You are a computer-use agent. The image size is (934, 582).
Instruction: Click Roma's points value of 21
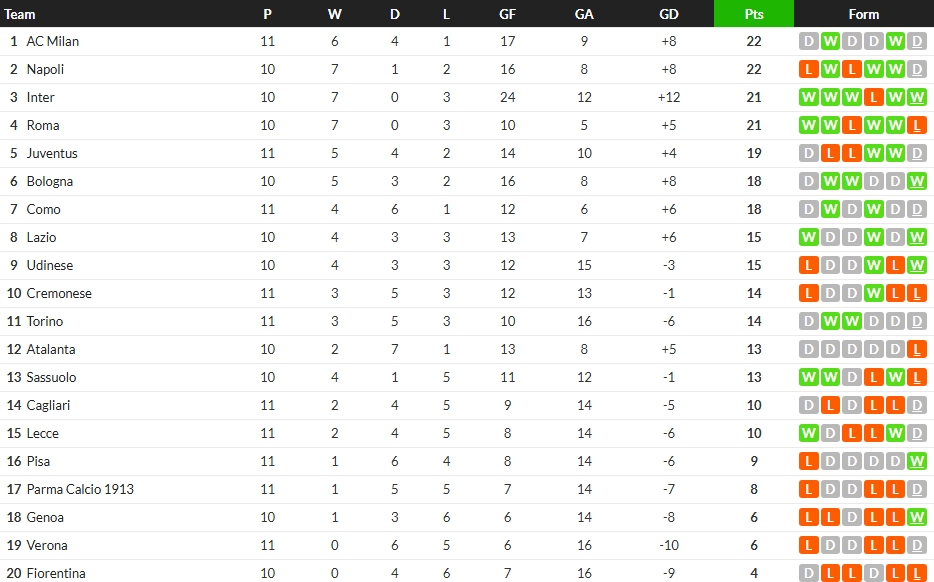coord(754,125)
